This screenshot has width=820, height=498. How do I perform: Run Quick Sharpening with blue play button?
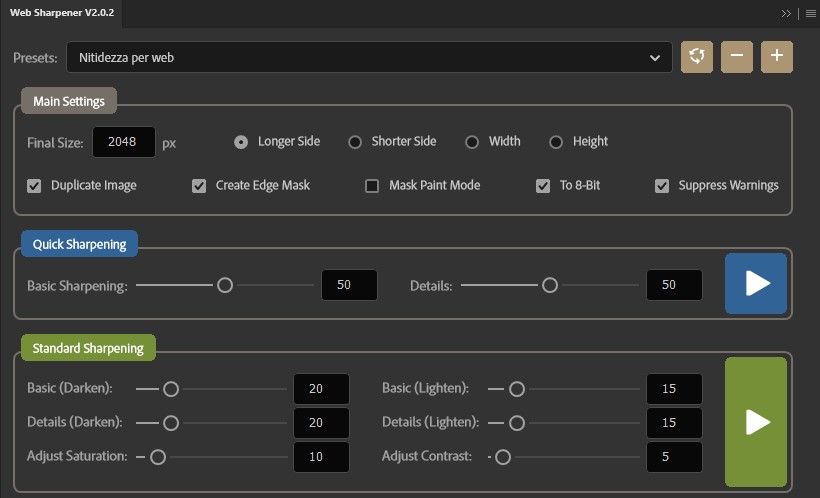pyautogui.click(x=756, y=284)
